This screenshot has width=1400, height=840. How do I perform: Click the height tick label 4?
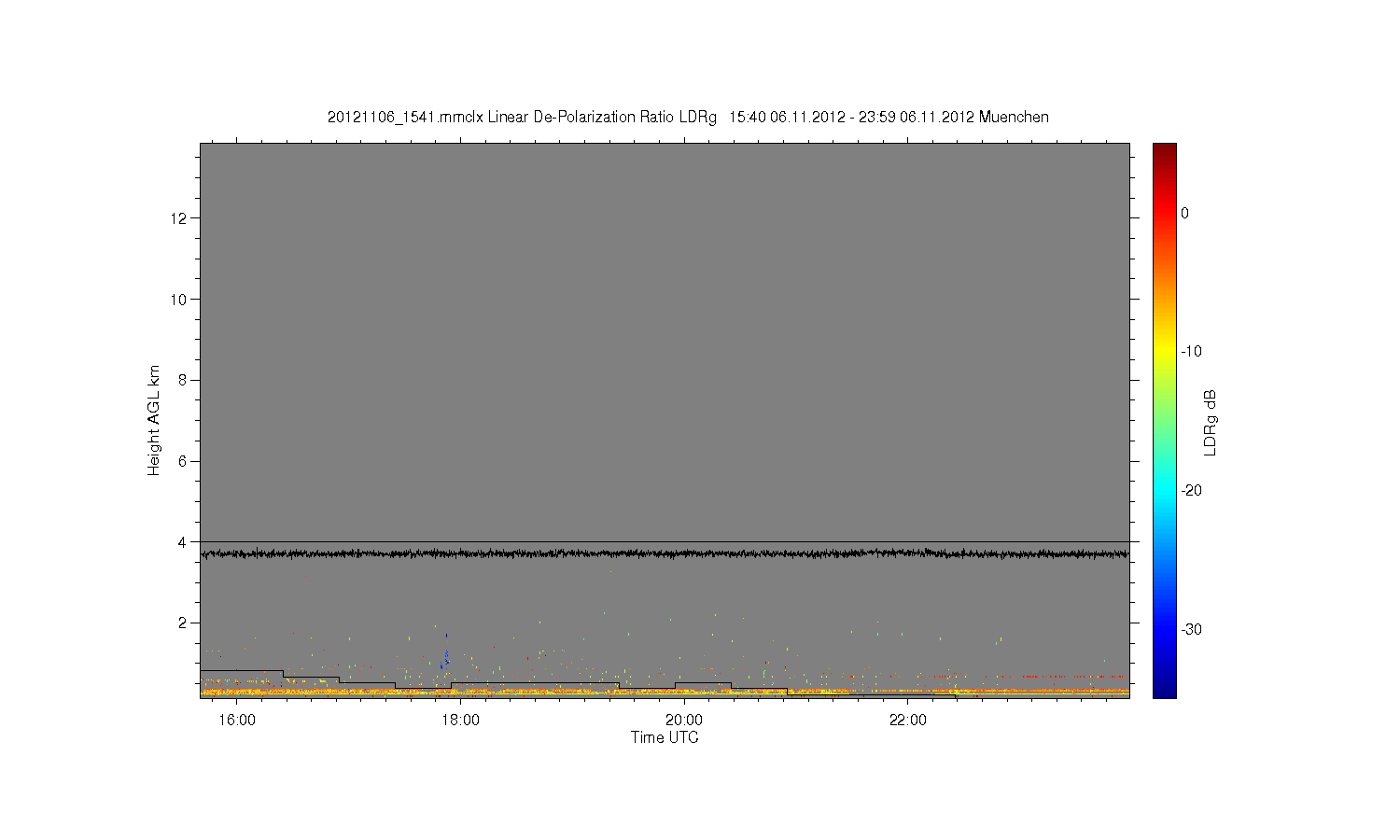click(x=184, y=541)
